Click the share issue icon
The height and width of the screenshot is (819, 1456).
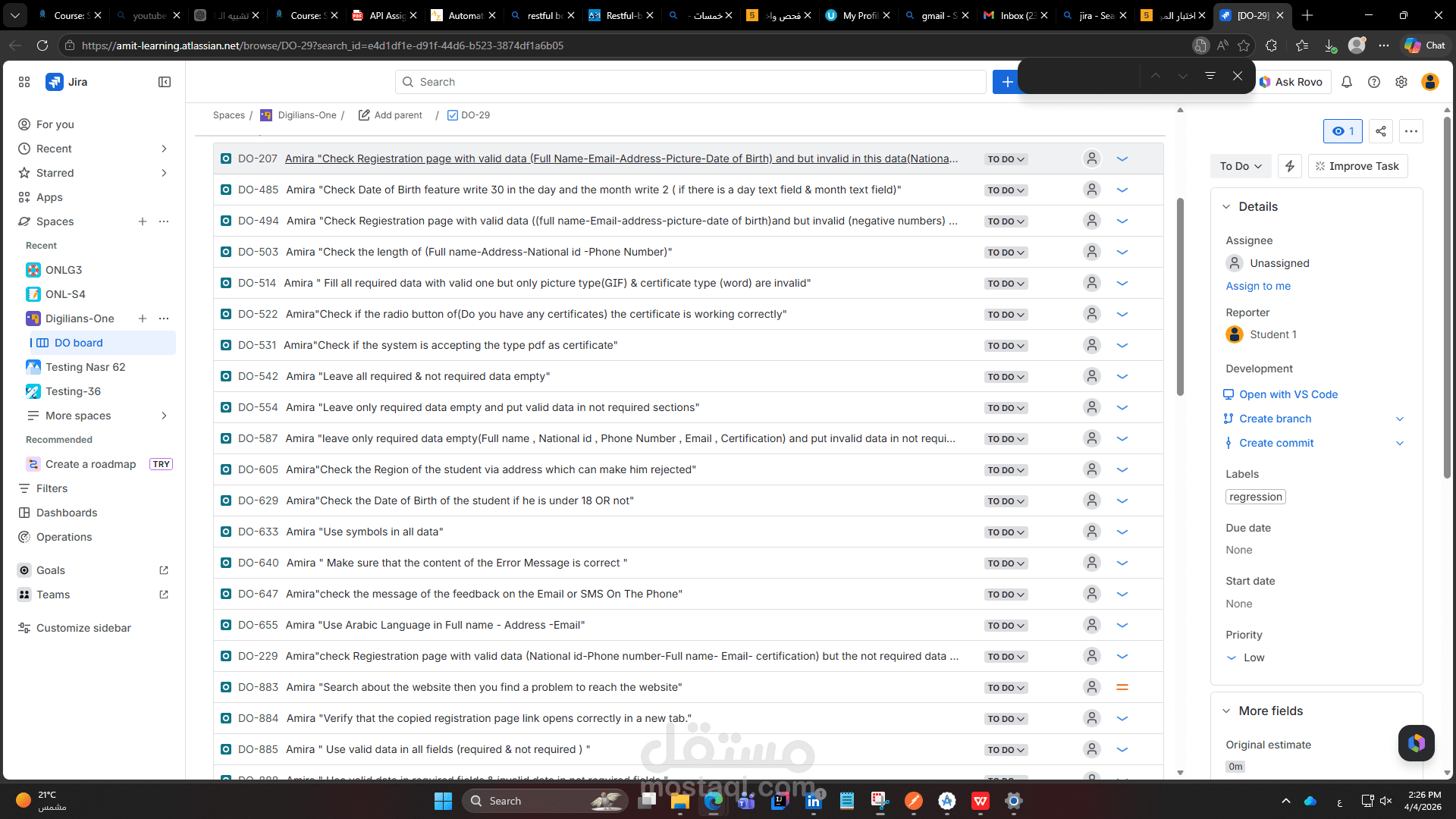click(1381, 131)
